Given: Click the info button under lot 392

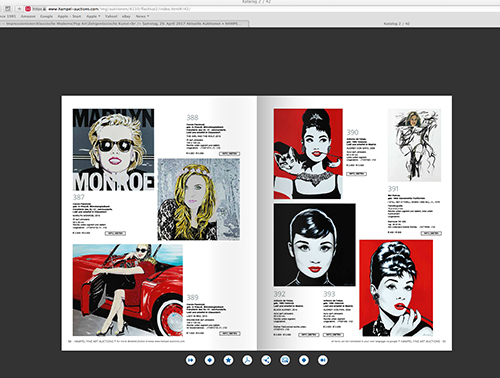Looking at the screenshot, I should pyautogui.click(x=309, y=335).
